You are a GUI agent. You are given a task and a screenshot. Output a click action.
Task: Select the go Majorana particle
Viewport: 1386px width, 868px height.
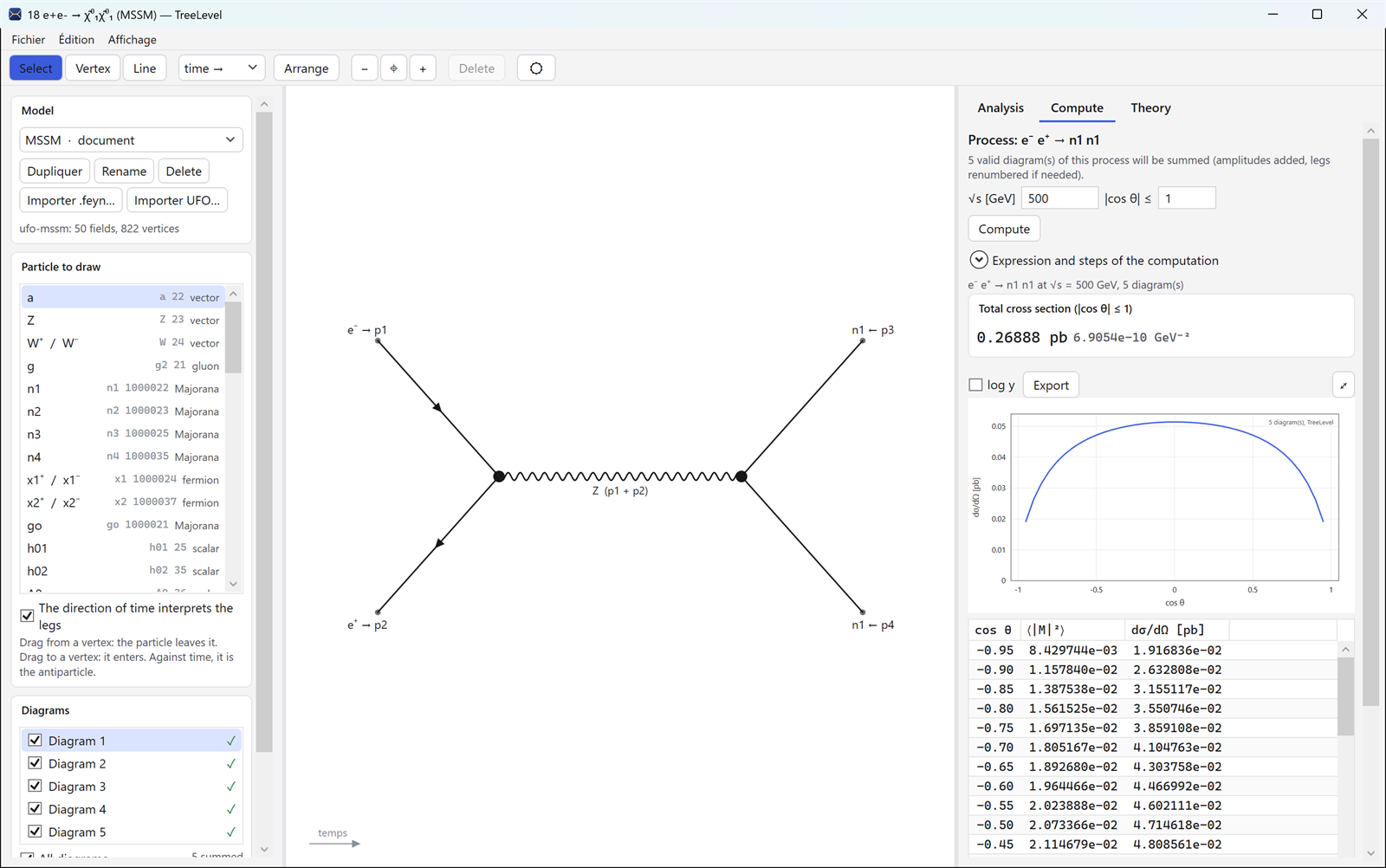click(122, 525)
